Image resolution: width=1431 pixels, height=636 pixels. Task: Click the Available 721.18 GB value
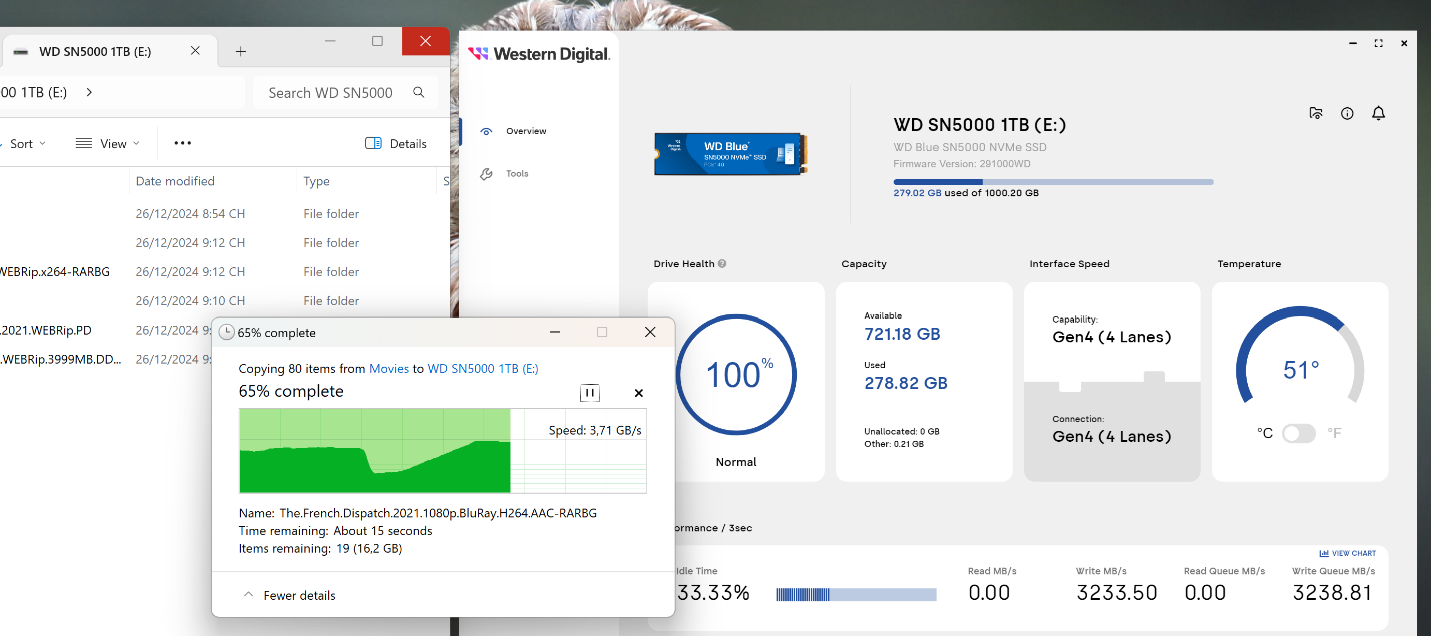pos(902,334)
